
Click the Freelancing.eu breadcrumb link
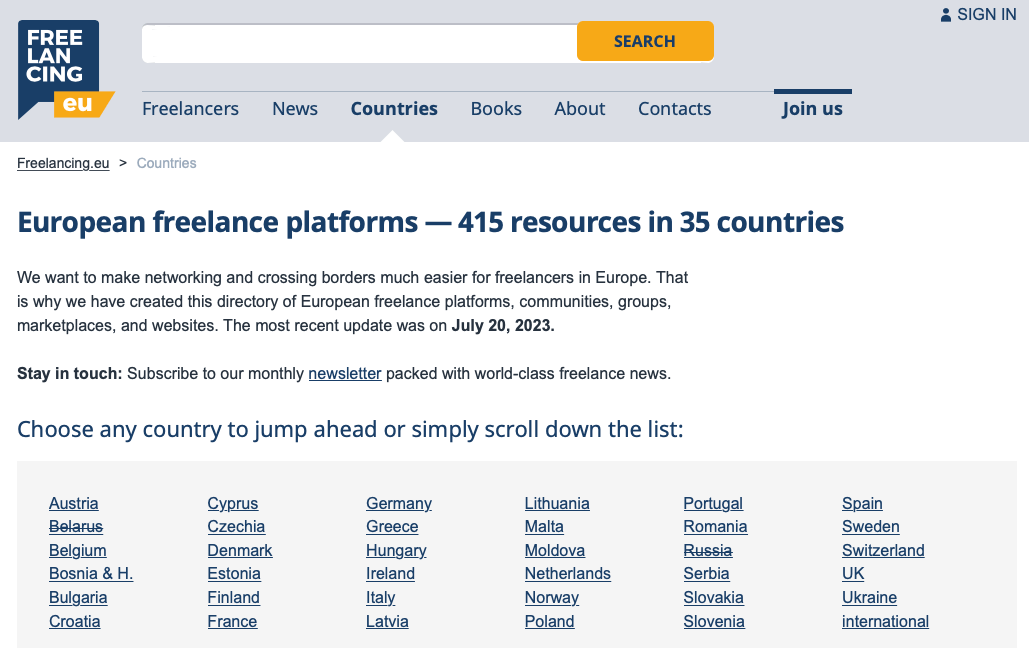(63, 163)
